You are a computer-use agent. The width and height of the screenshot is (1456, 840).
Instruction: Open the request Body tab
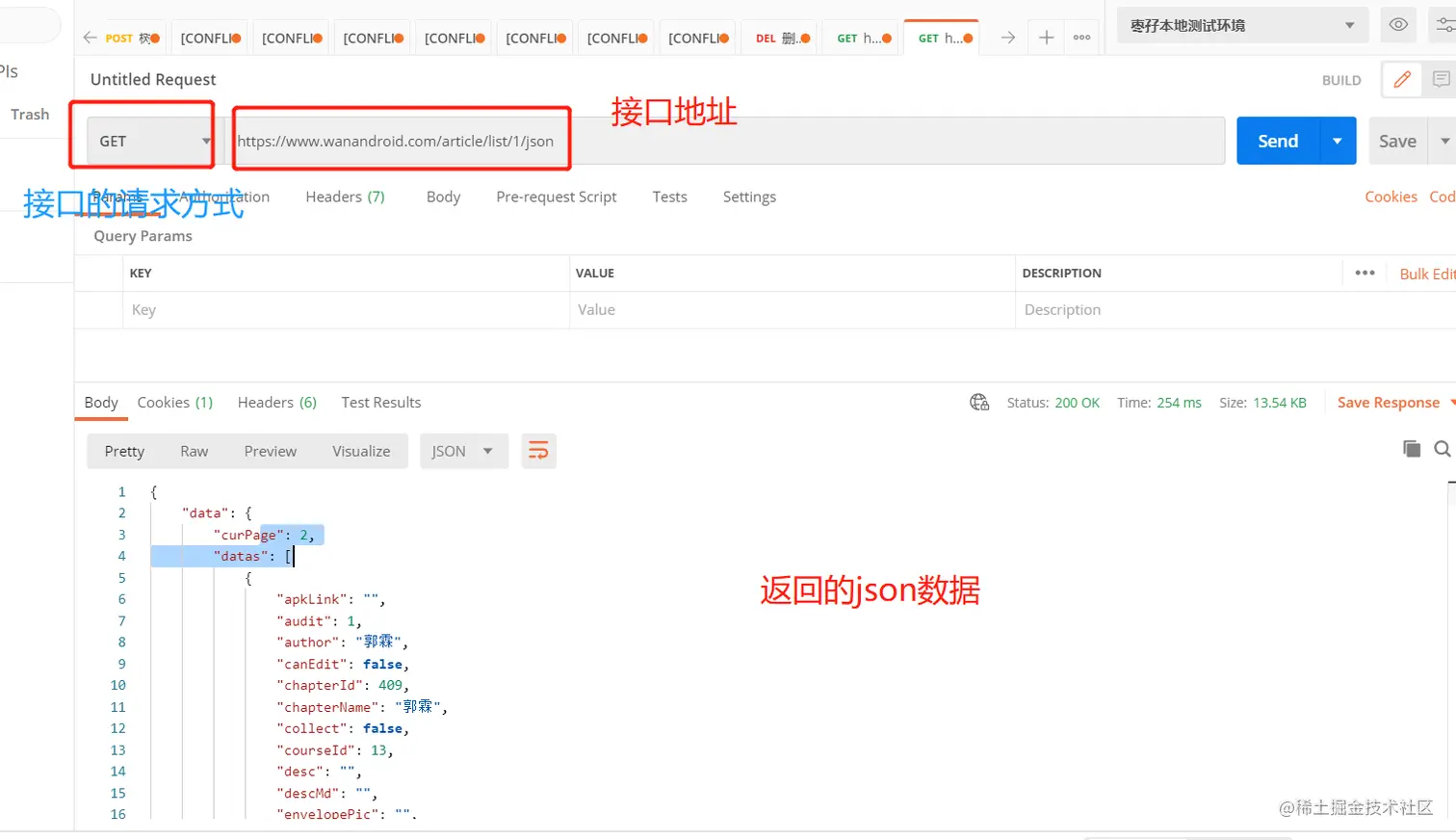click(443, 197)
